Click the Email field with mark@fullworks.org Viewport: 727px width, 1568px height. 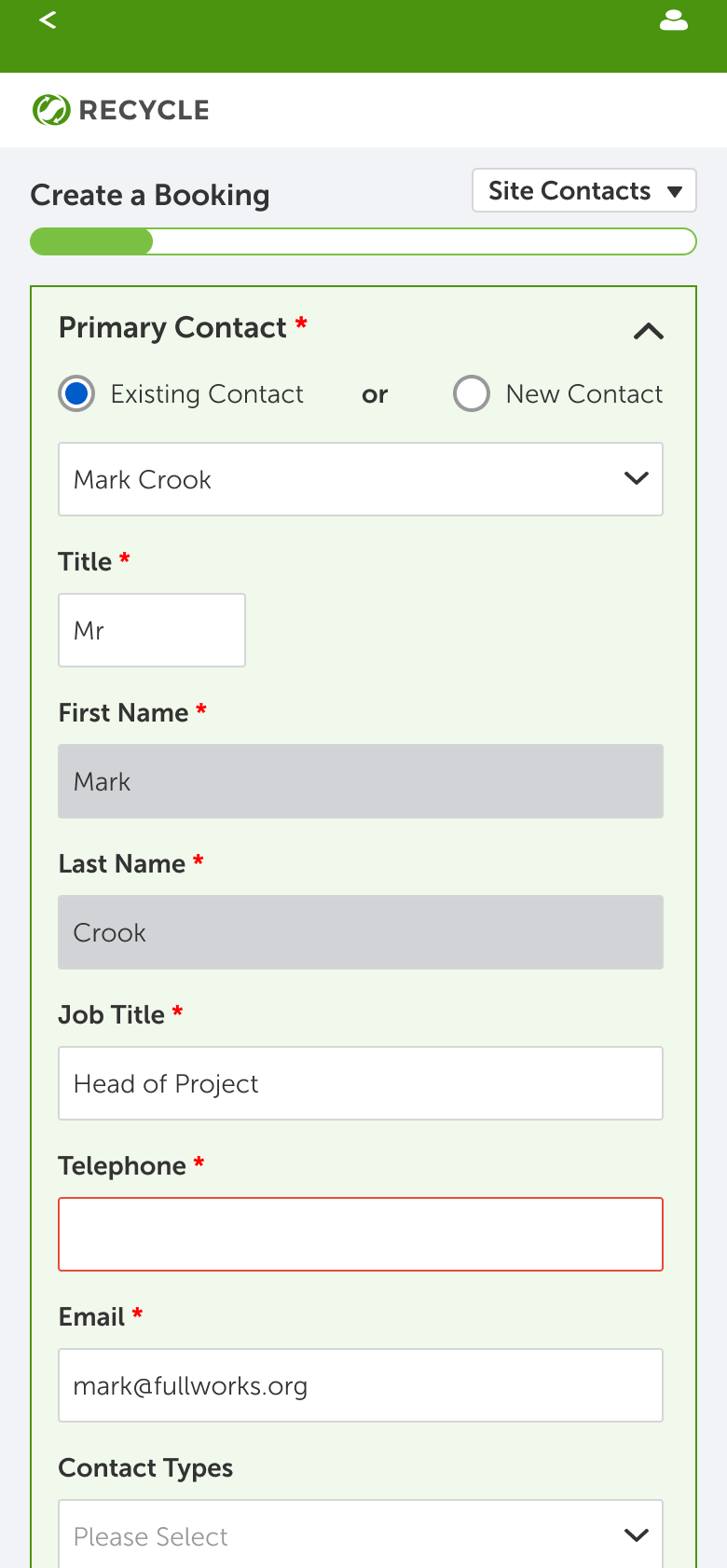(x=361, y=1385)
